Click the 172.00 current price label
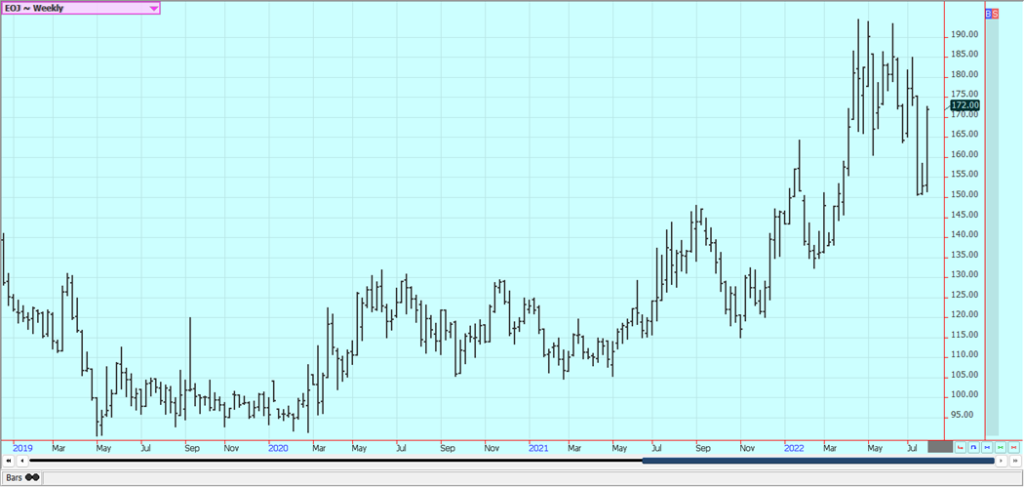This screenshot has height=487, width=1024. [x=965, y=105]
